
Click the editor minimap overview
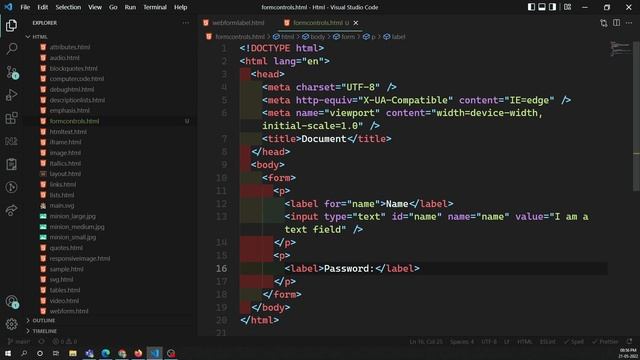point(620,49)
